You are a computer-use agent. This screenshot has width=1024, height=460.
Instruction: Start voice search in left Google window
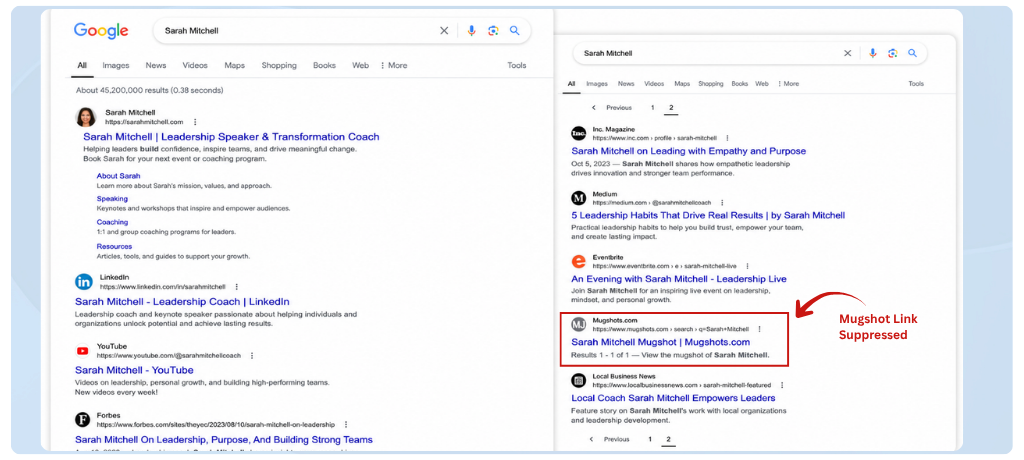pyautogui.click(x=472, y=31)
